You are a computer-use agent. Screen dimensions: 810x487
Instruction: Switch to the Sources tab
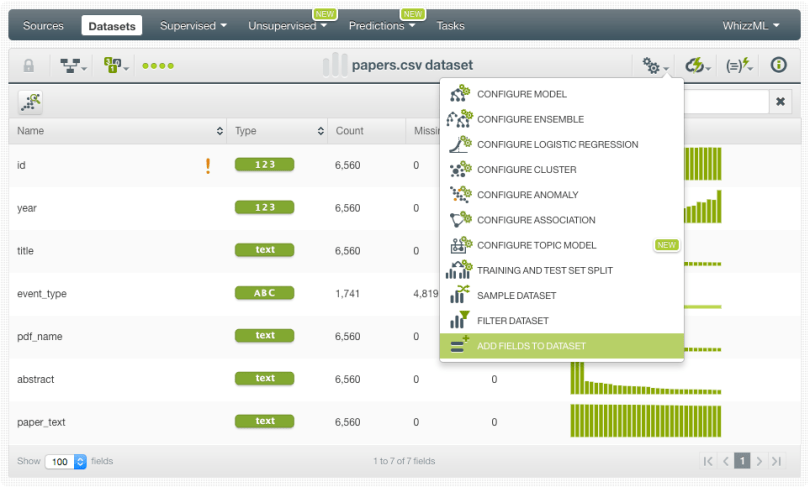(43, 25)
